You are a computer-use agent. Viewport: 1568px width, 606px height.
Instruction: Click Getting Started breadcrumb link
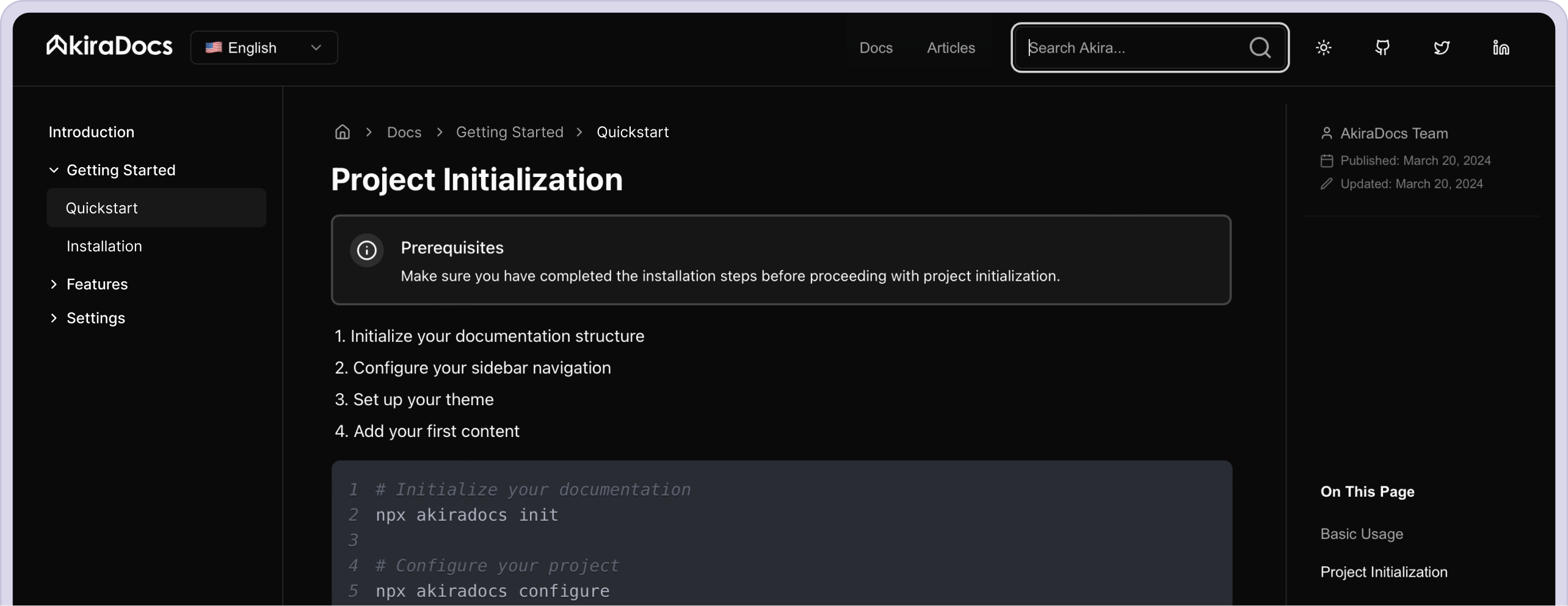point(509,132)
